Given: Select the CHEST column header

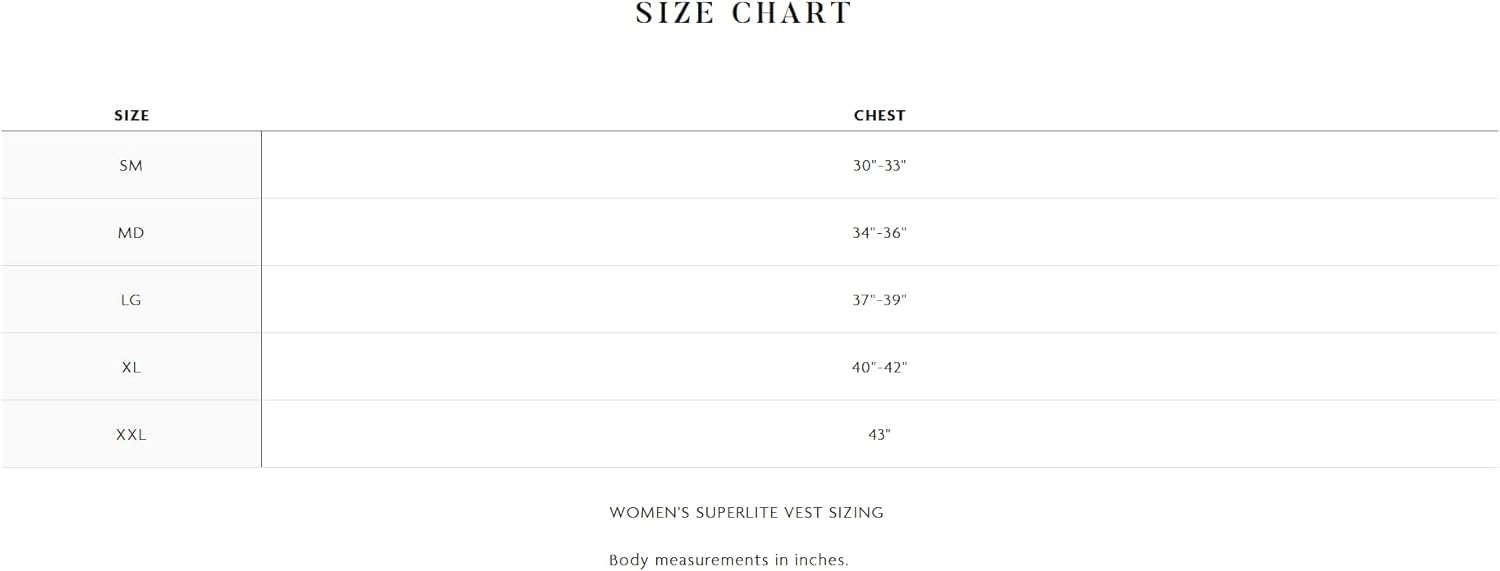Looking at the screenshot, I should click(x=879, y=115).
